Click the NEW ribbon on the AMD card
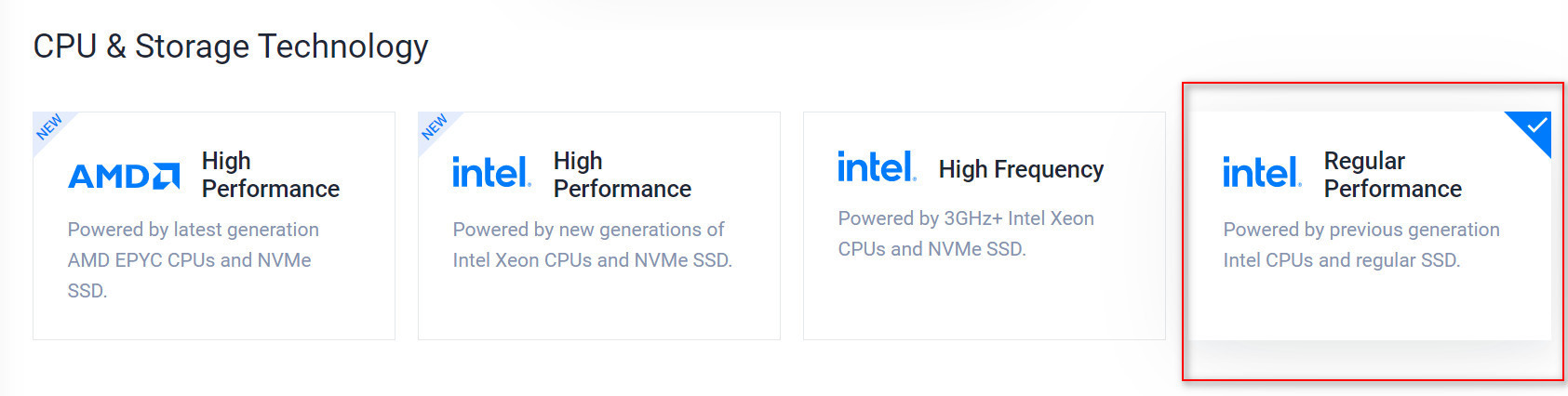 click(49, 127)
